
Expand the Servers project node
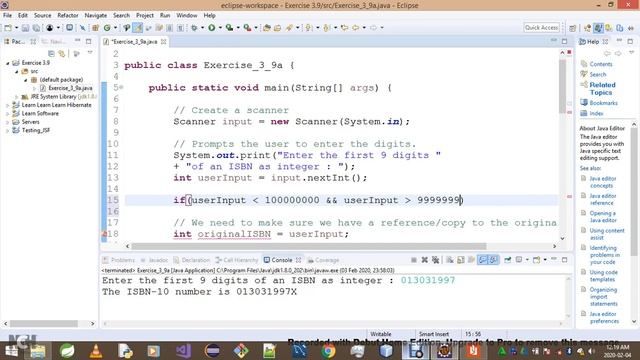pos(7,122)
